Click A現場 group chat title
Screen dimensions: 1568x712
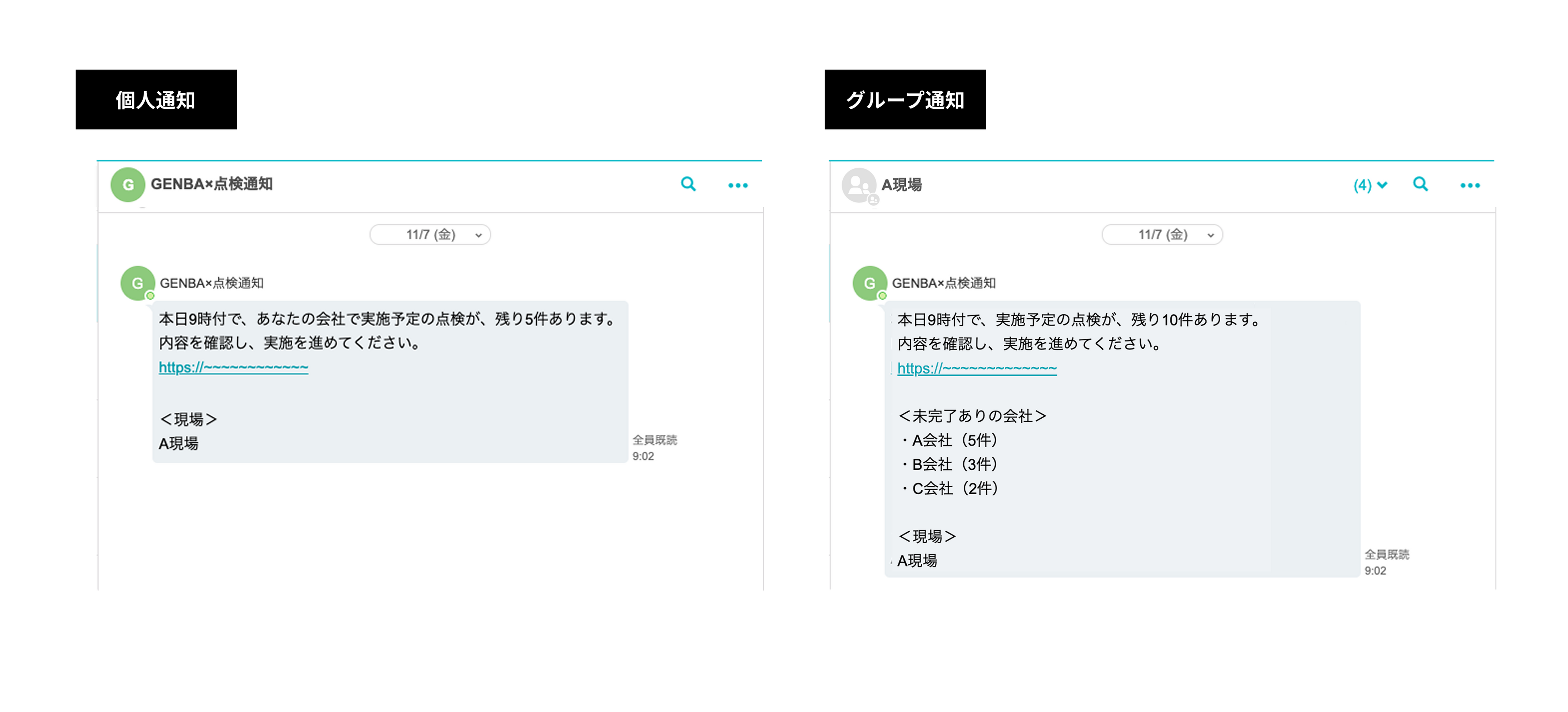(x=901, y=185)
